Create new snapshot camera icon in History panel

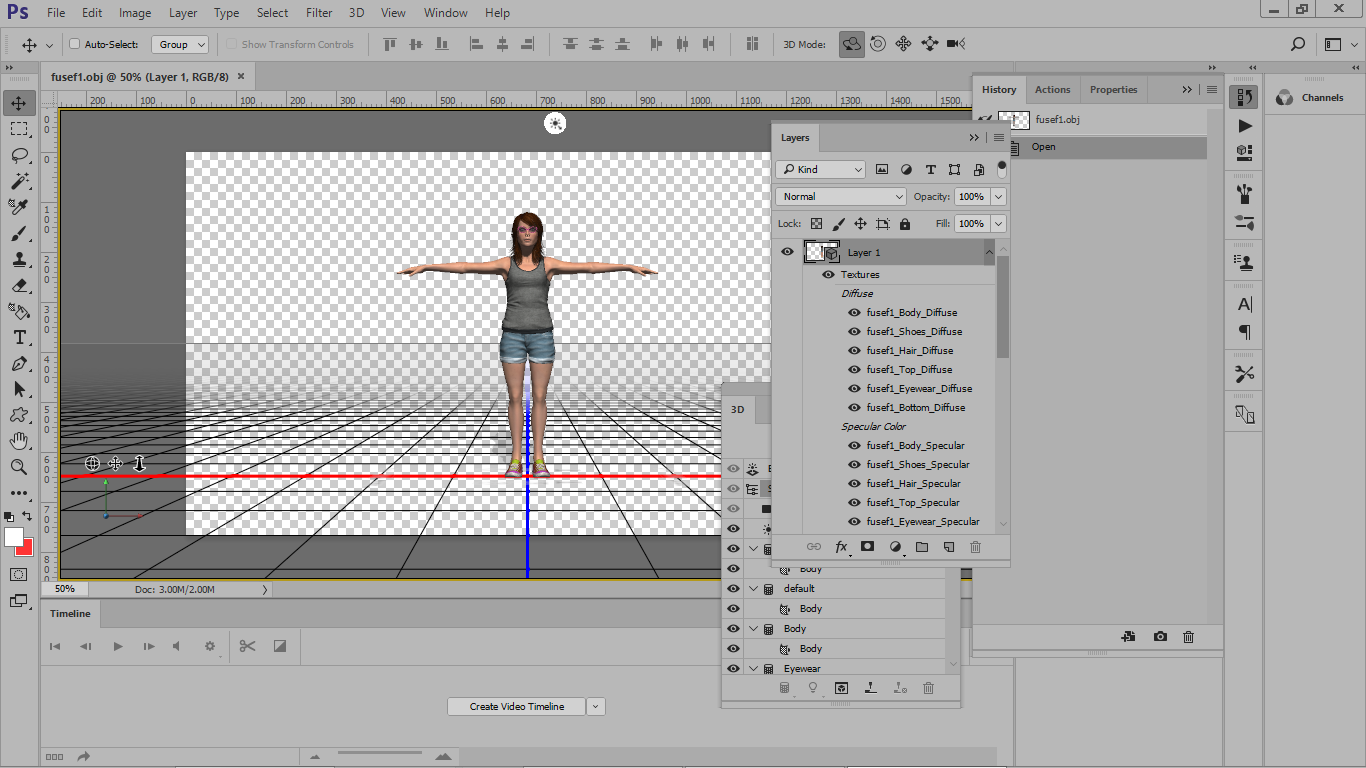pyautogui.click(x=1160, y=636)
